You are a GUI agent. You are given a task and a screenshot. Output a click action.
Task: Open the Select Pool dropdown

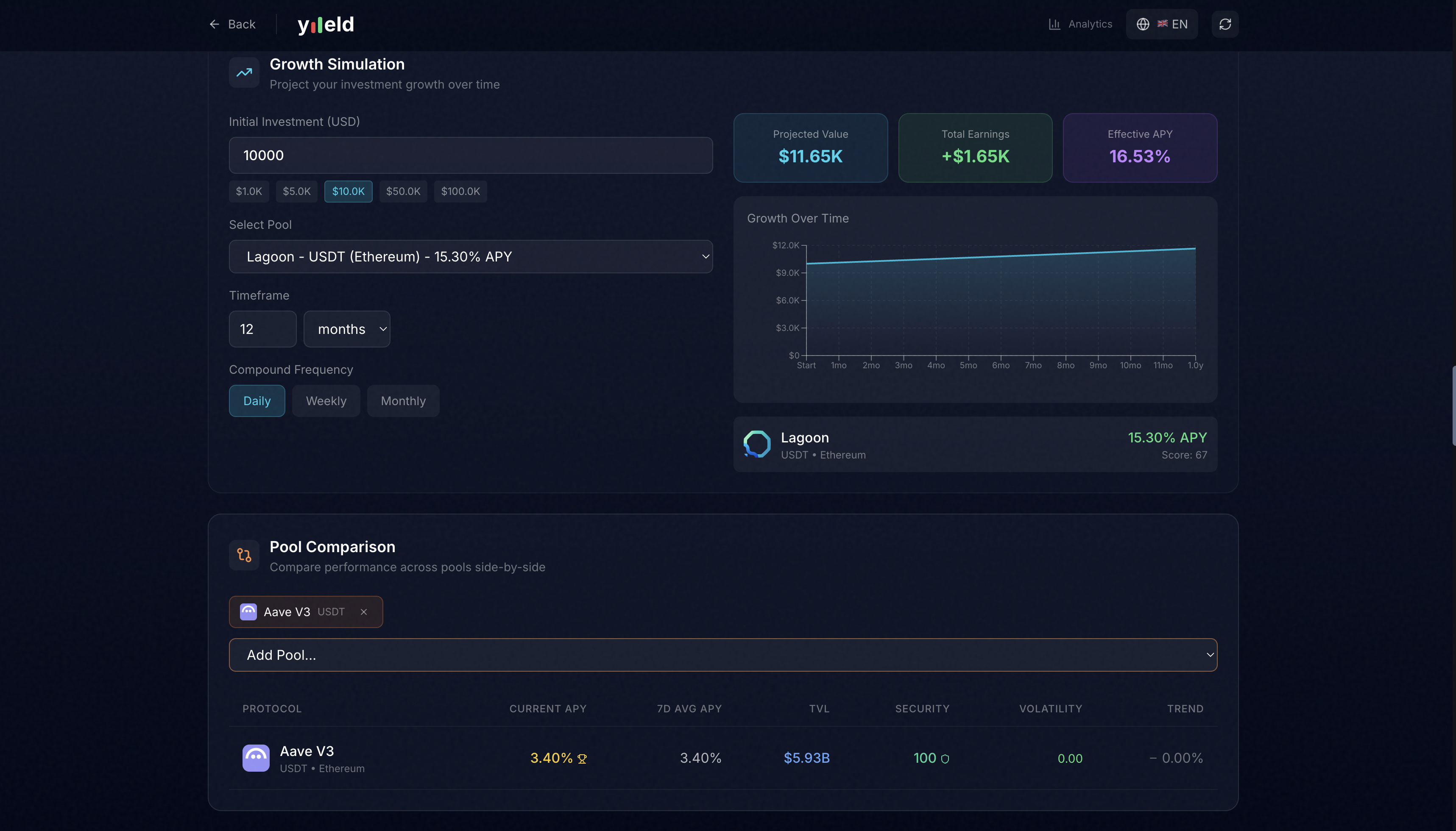pyautogui.click(x=469, y=256)
